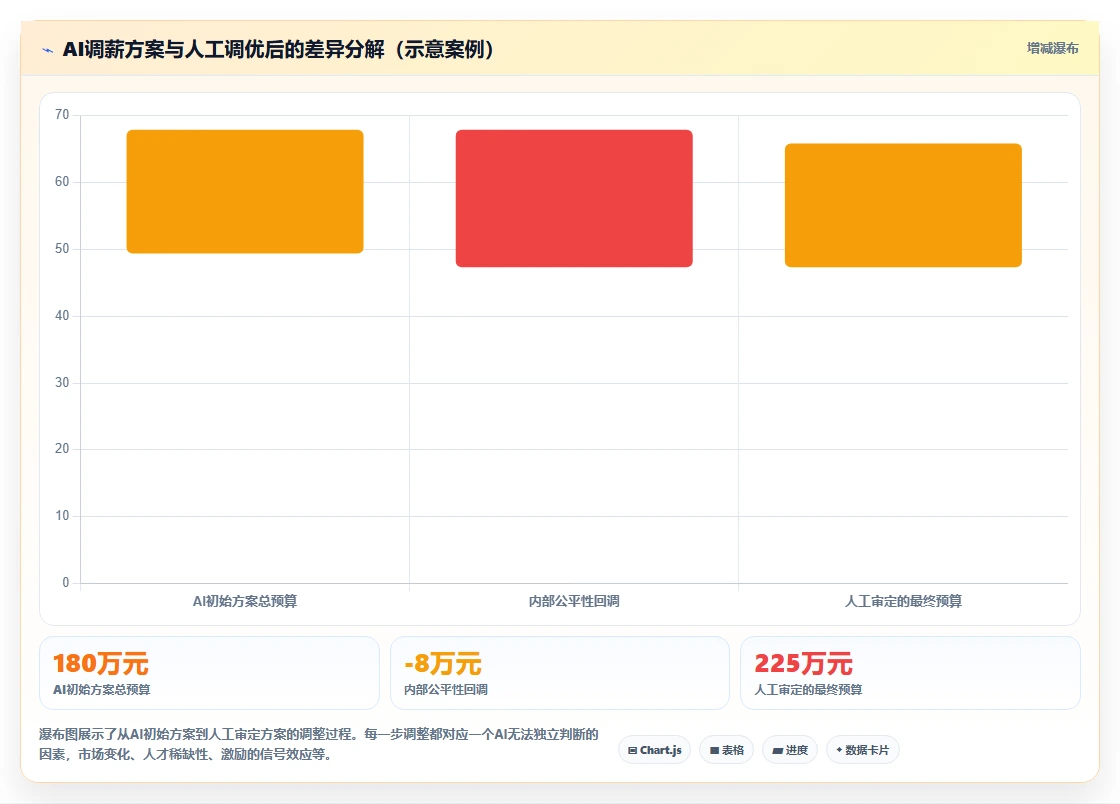Click the y-axis value 10
The image size is (1120, 804).
point(62,516)
